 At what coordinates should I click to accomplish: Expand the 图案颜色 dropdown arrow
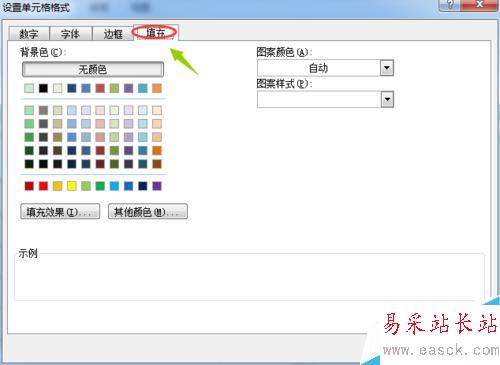(387, 68)
